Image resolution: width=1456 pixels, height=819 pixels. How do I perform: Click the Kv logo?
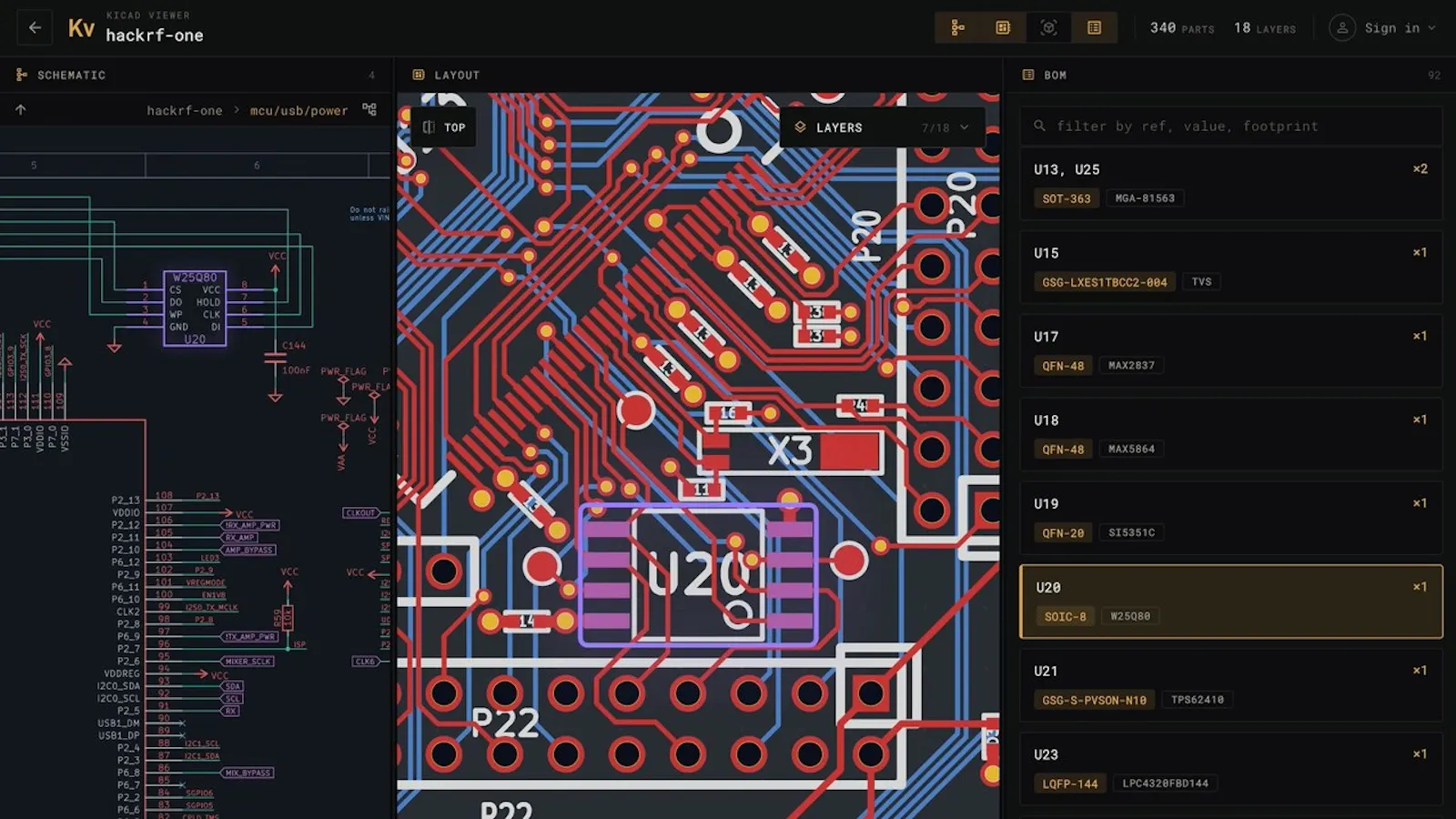(81, 29)
